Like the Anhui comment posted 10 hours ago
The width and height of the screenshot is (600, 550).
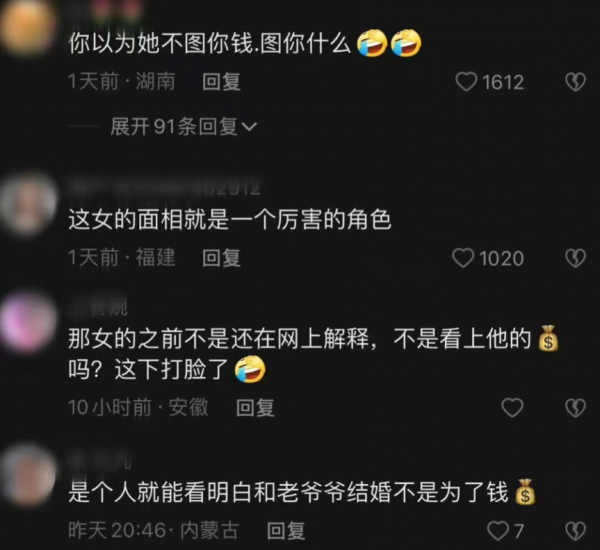[x=512, y=408]
